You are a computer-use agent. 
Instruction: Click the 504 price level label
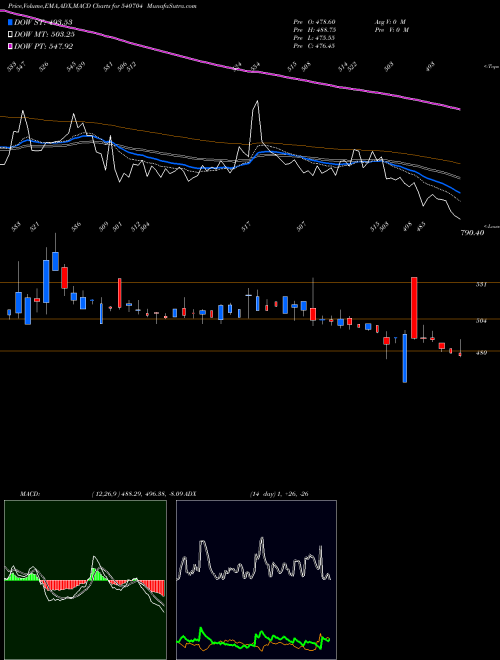481,321
